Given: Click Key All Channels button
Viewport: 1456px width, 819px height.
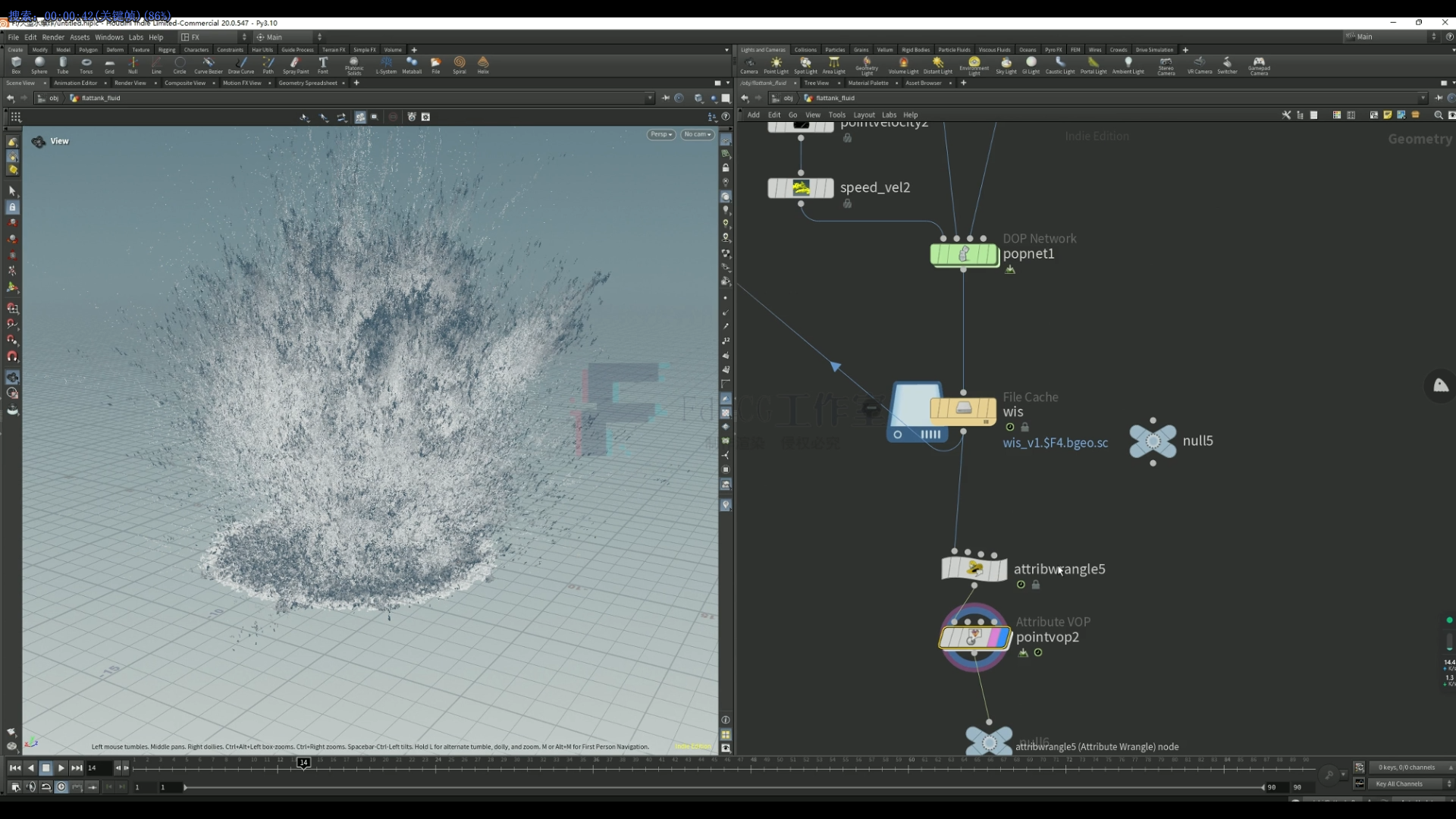Looking at the screenshot, I should coord(1399,784).
